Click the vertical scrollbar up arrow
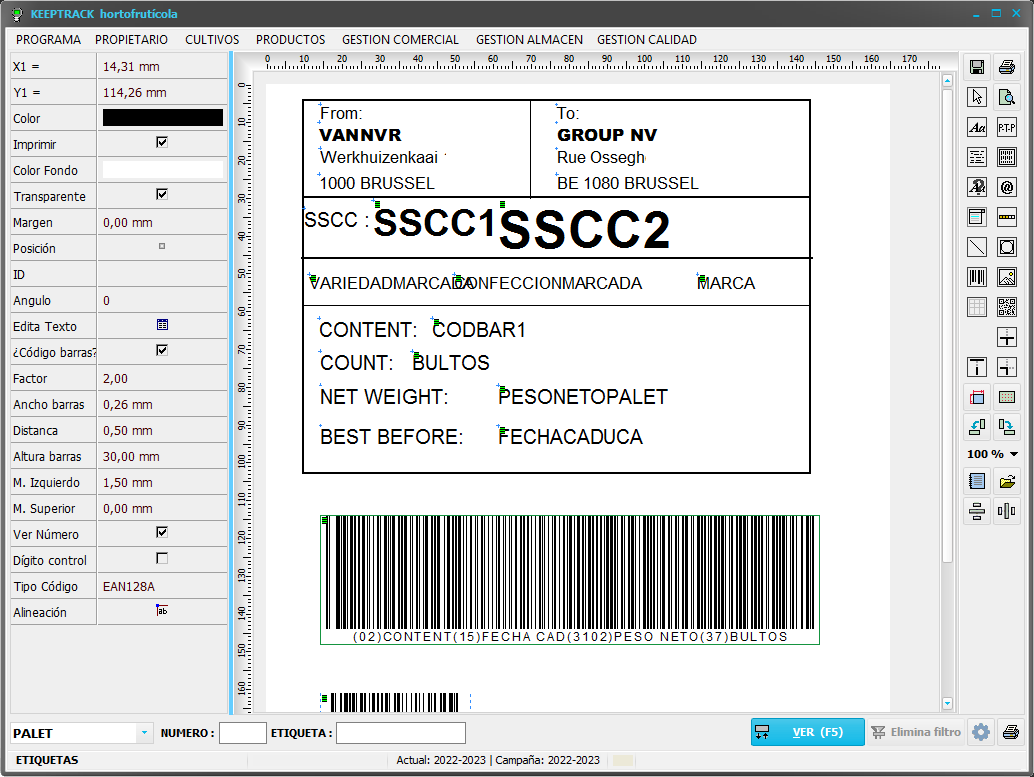Screen dimensions: 1034x777 coord(948,81)
